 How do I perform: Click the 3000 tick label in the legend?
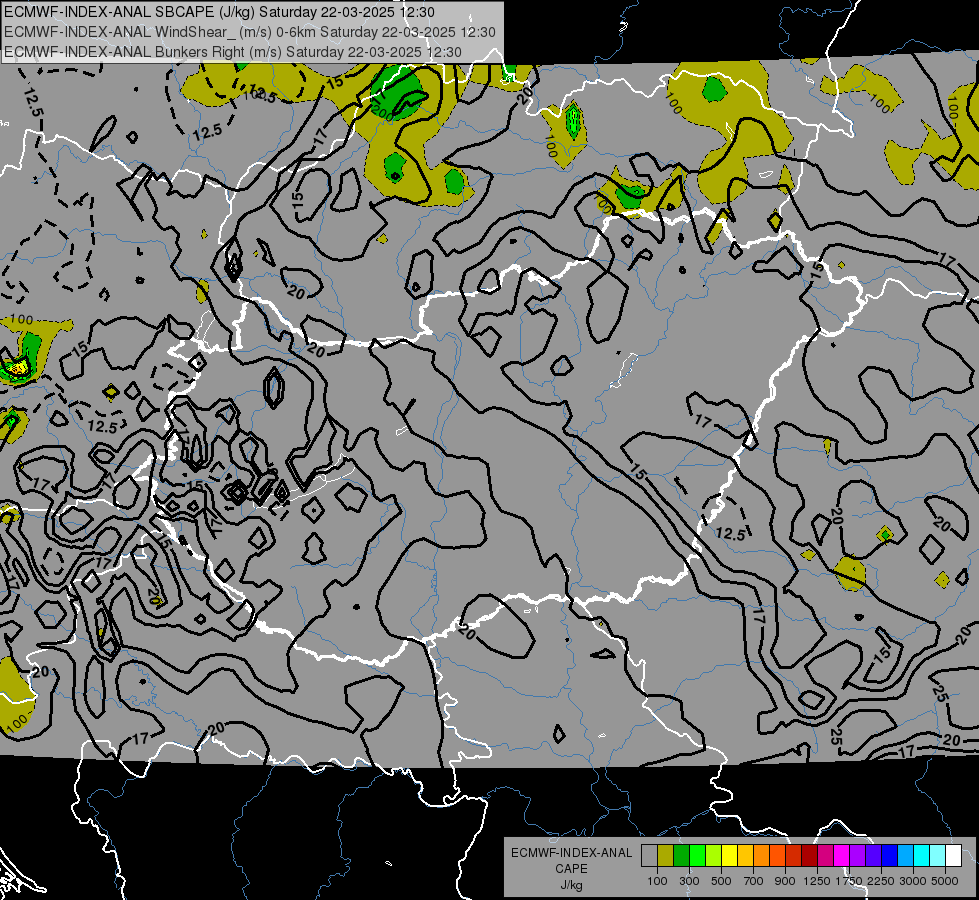pyautogui.click(x=913, y=881)
